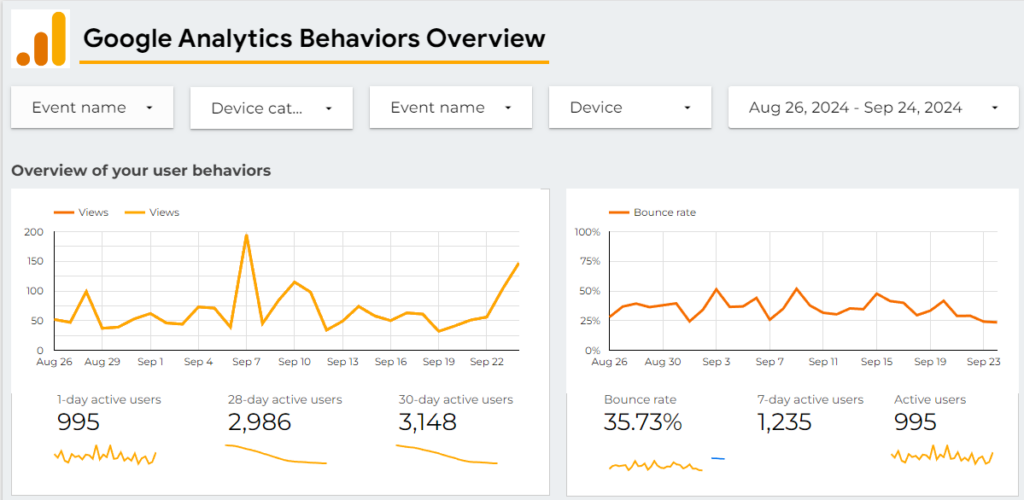The image size is (1024, 500).
Task: Click the light orange Views legend entry
Action: pos(152,212)
